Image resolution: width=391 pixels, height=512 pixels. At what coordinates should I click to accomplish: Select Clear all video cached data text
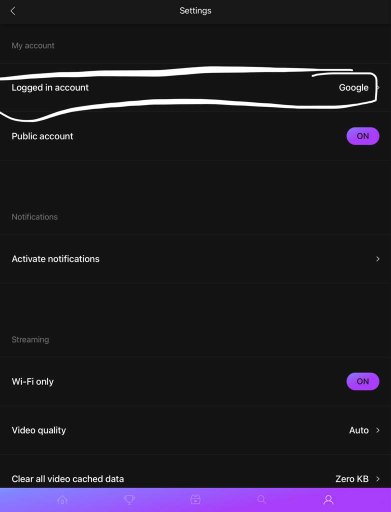pyautogui.click(x=68, y=479)
